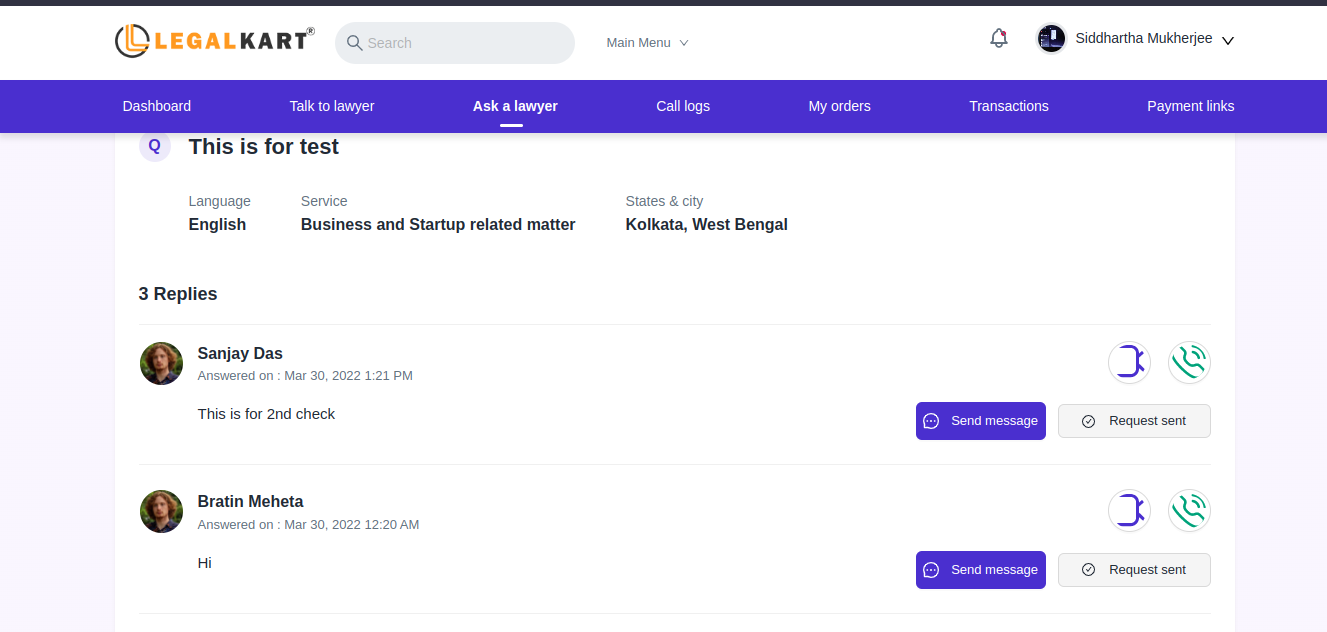View the Transactions tab
The image size is (1327, 632).
(1008, 106)
